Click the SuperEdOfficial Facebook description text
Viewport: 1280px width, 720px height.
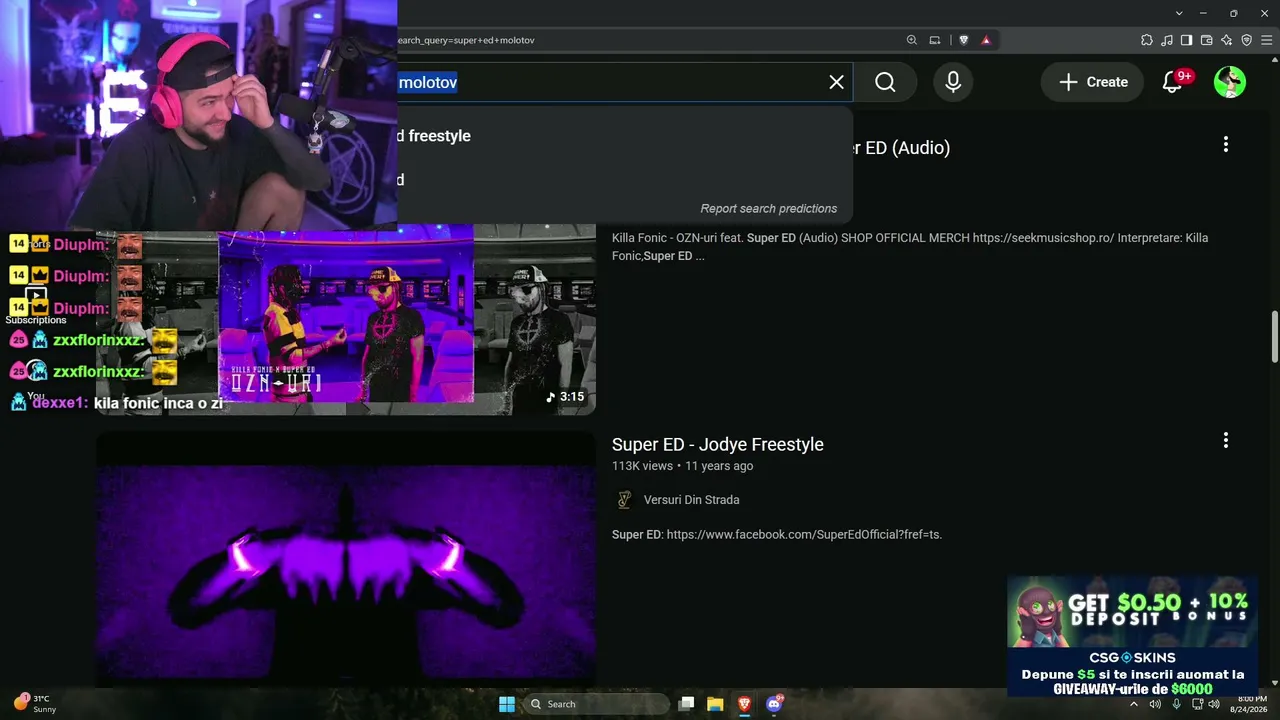tap(777, 535)
